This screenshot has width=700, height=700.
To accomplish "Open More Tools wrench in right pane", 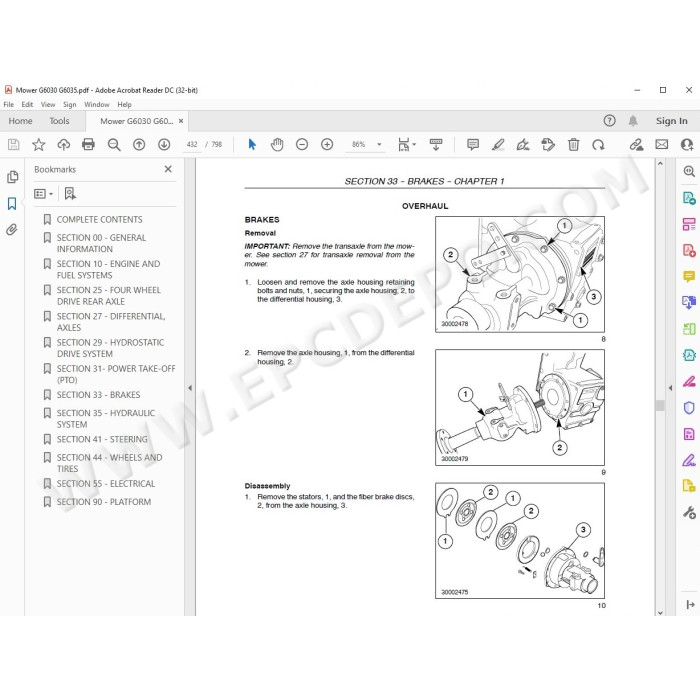I will (689, 512).
